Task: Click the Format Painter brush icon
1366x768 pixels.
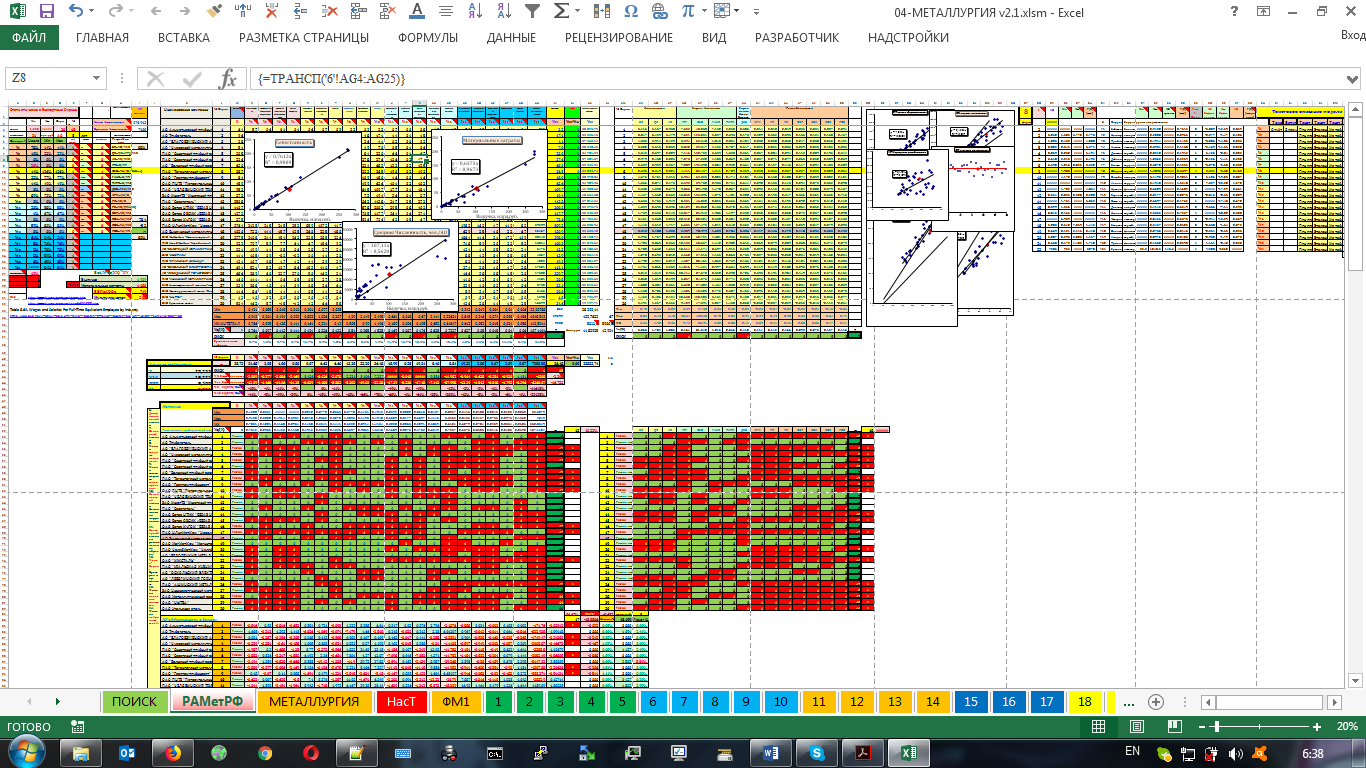Action: [213, 12]
